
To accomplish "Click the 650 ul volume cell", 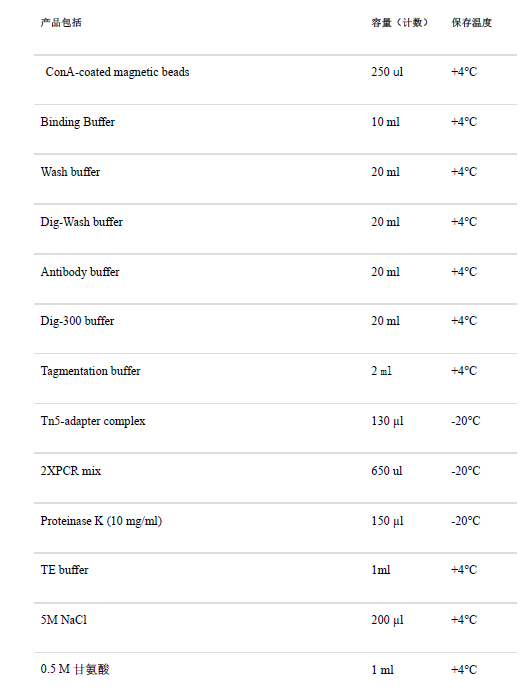I will [387, 471].
